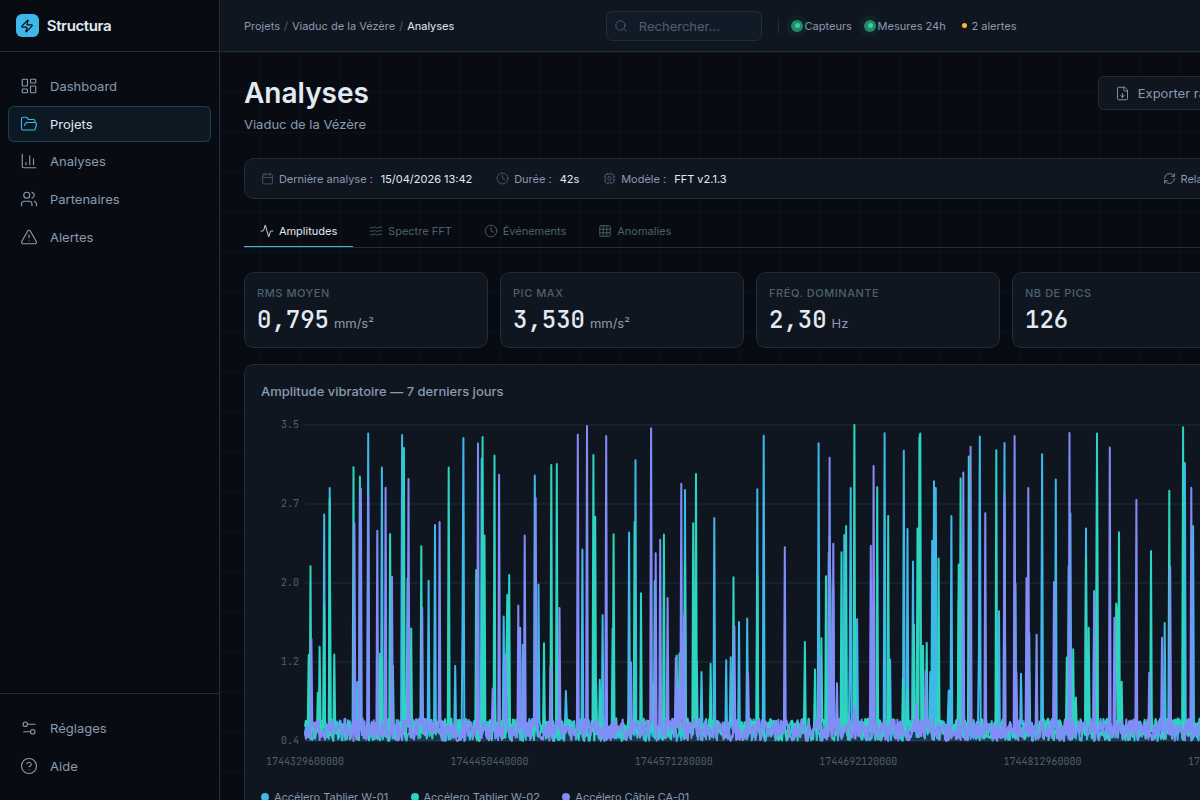Switch to the Anomalies tab
Image resolution: width=1200 pixels, height=800 pixels.
(x=634, y=231)
